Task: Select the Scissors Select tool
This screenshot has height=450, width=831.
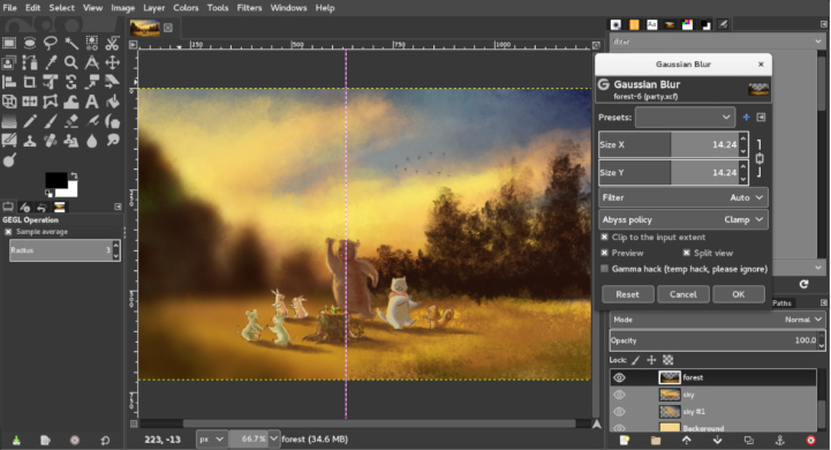Action: point(112,43)
